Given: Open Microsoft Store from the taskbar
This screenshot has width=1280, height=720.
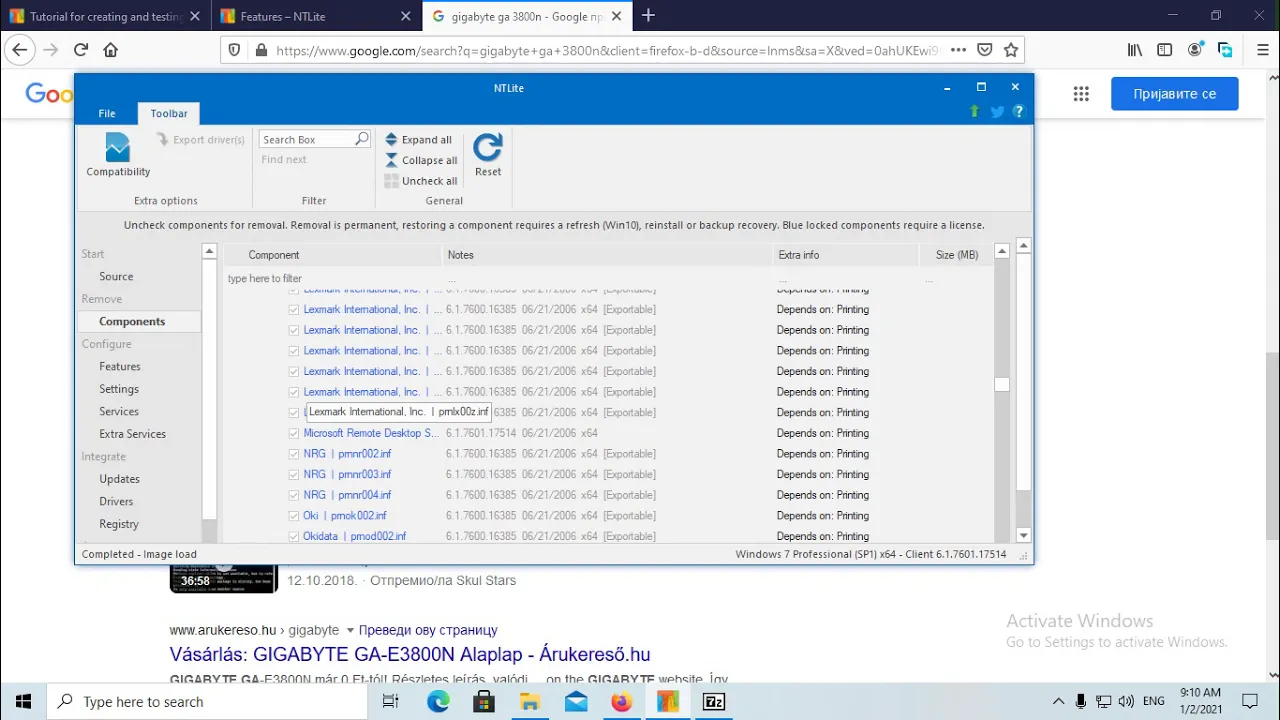Looking at the screenshot, I should [x=484, y=702].
